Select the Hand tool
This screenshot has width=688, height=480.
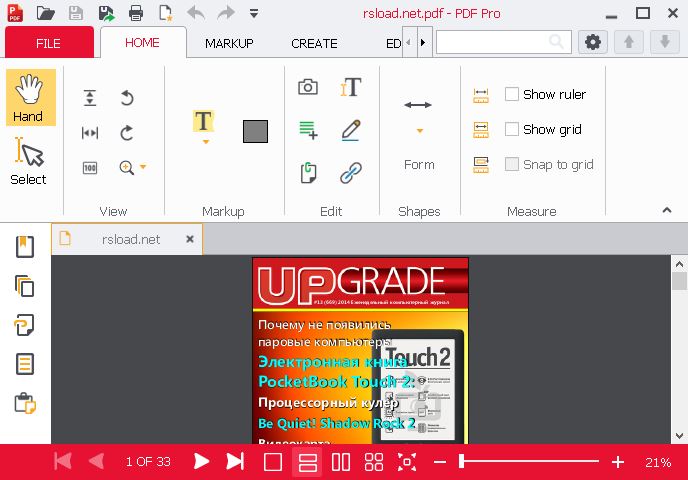[28, 98]
